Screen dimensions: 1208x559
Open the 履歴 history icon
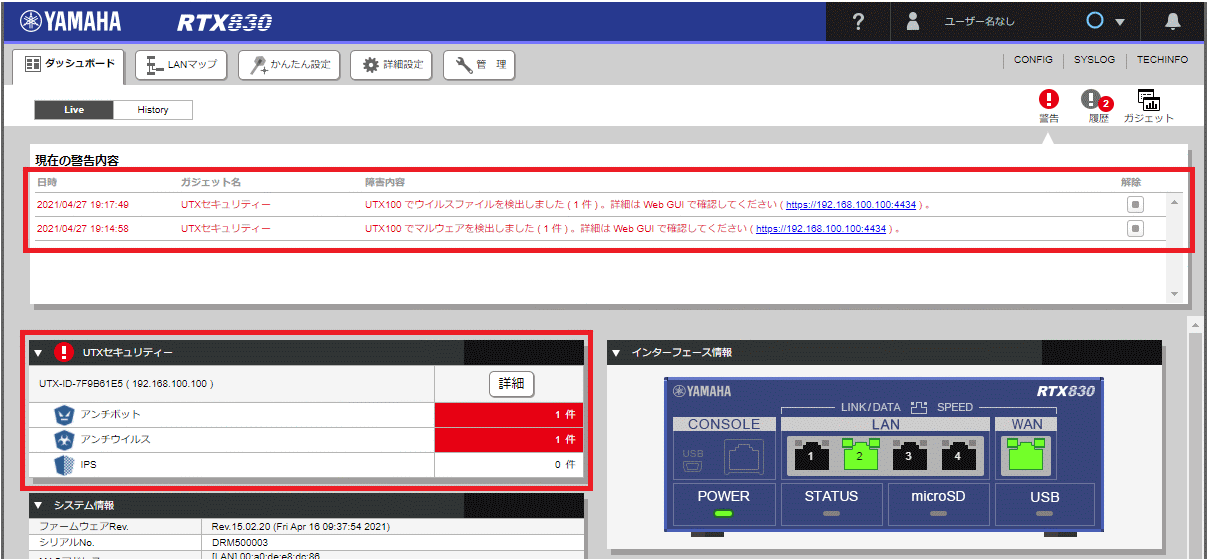pyautogui.click(x=1093, y=100)
